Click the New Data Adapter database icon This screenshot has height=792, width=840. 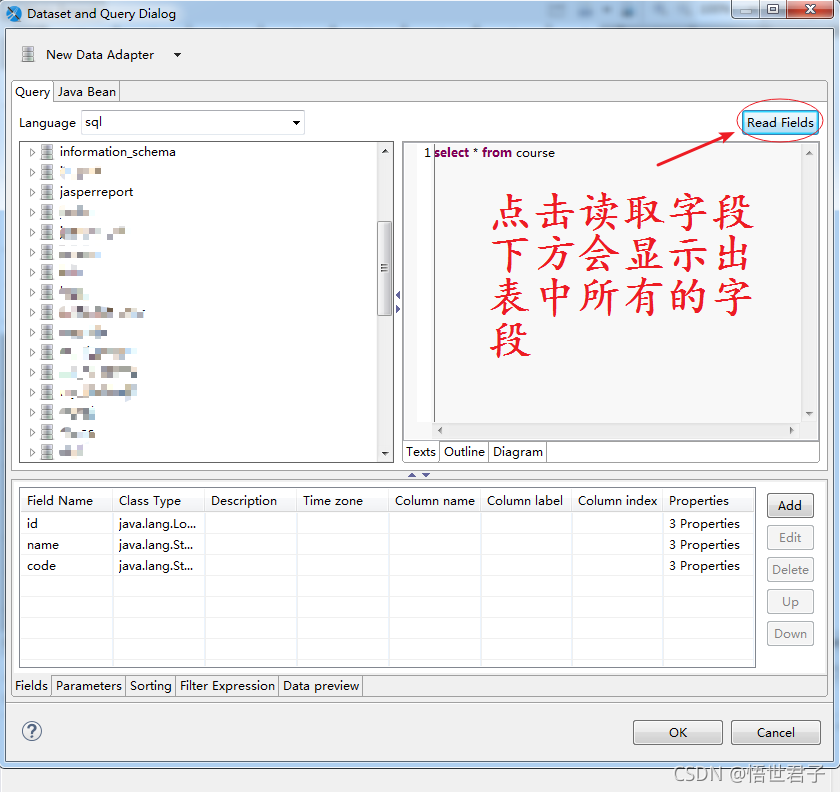click(x=28, y=55)
